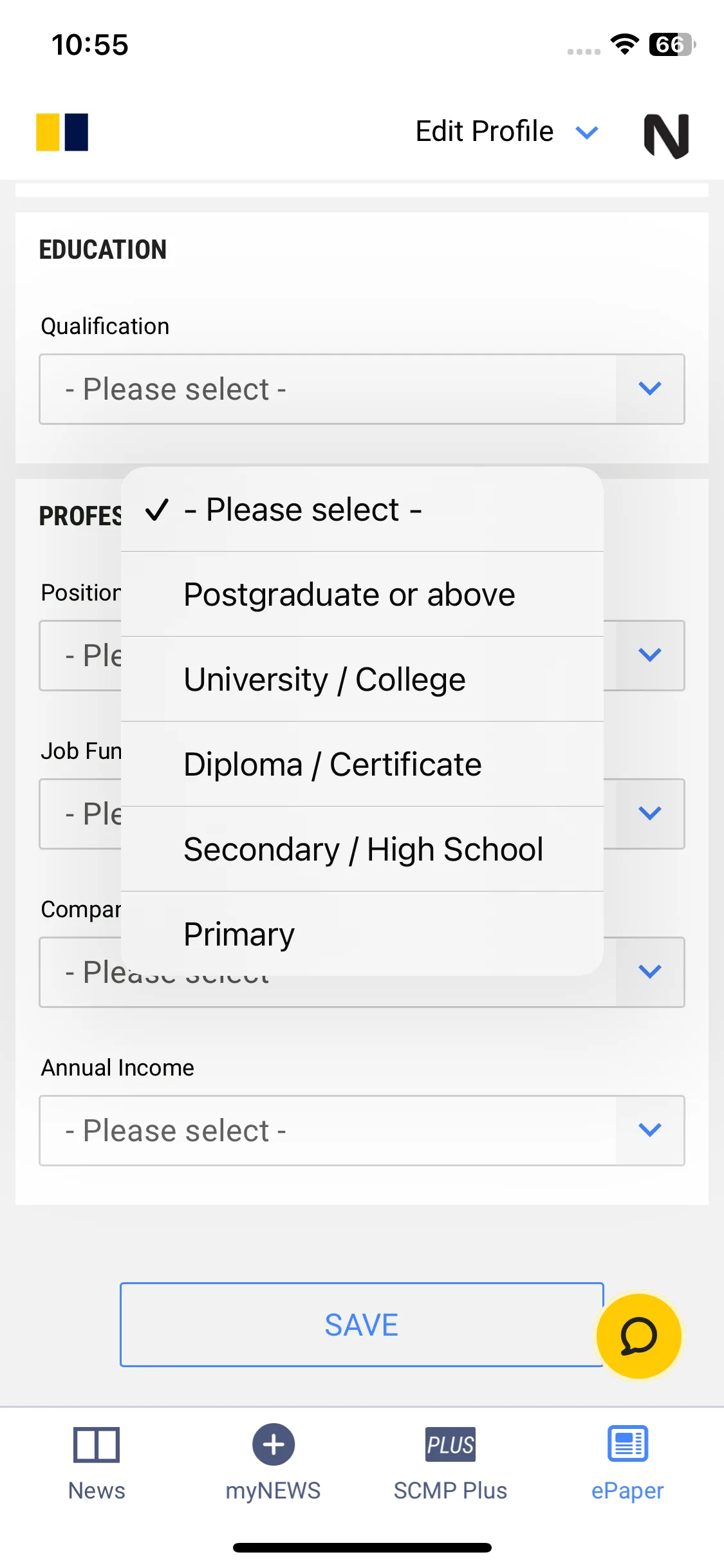This screenshot has width=724, height=1568.
Task: Open the yellow chat support bubble
Action: tap(639, 1336)
